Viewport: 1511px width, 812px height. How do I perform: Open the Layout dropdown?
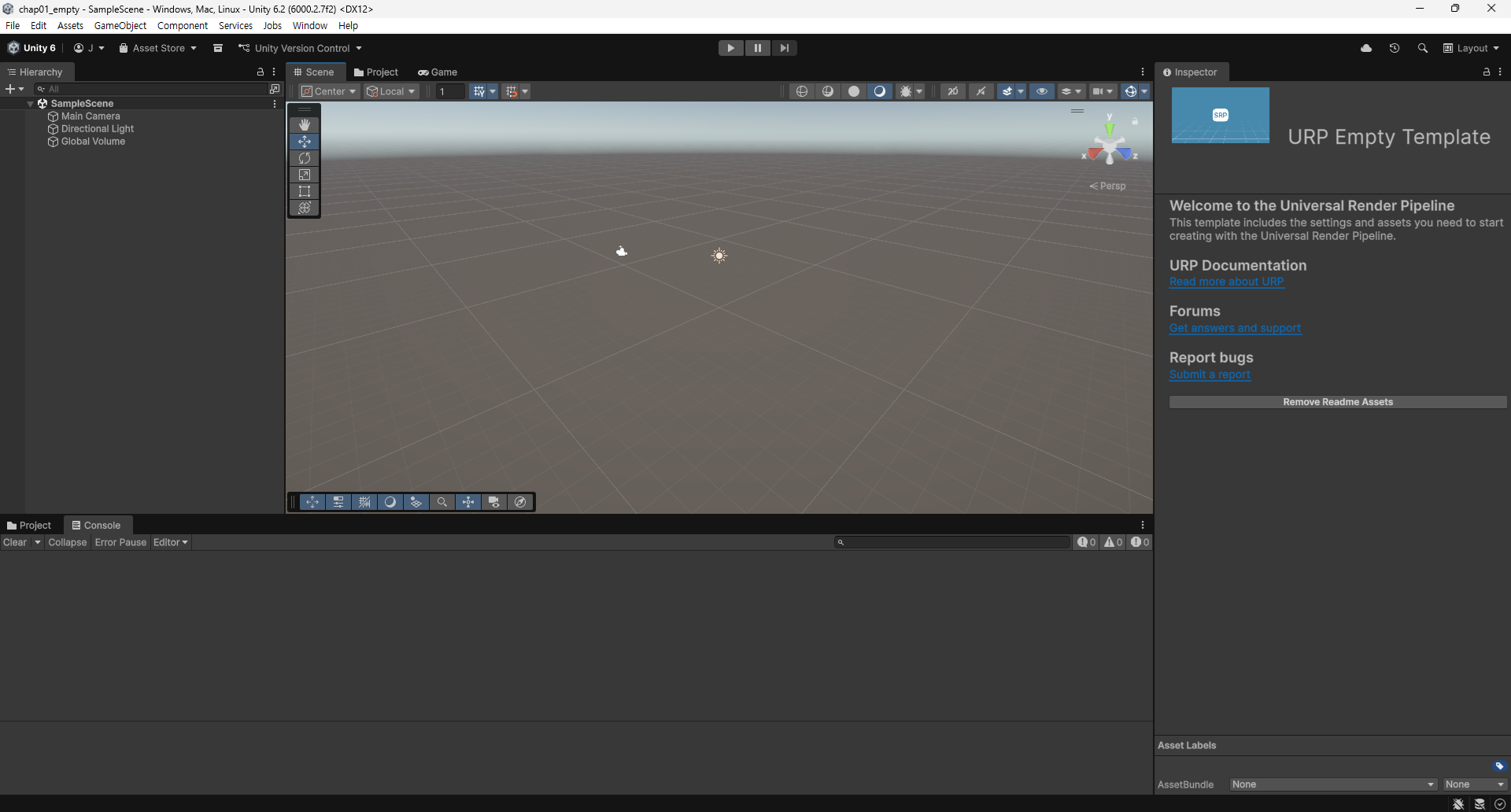click(x=1471, y=48)
